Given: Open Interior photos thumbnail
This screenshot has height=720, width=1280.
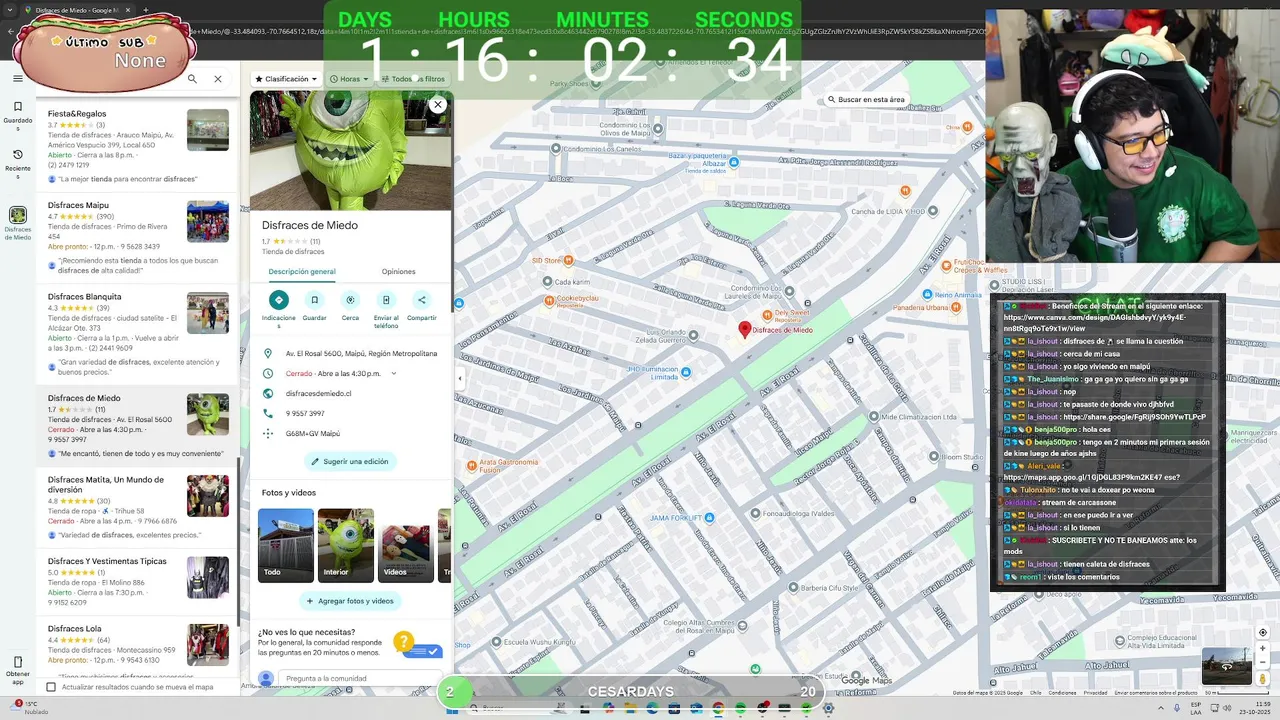Looking at the screenshot, I should pos(346,545).
